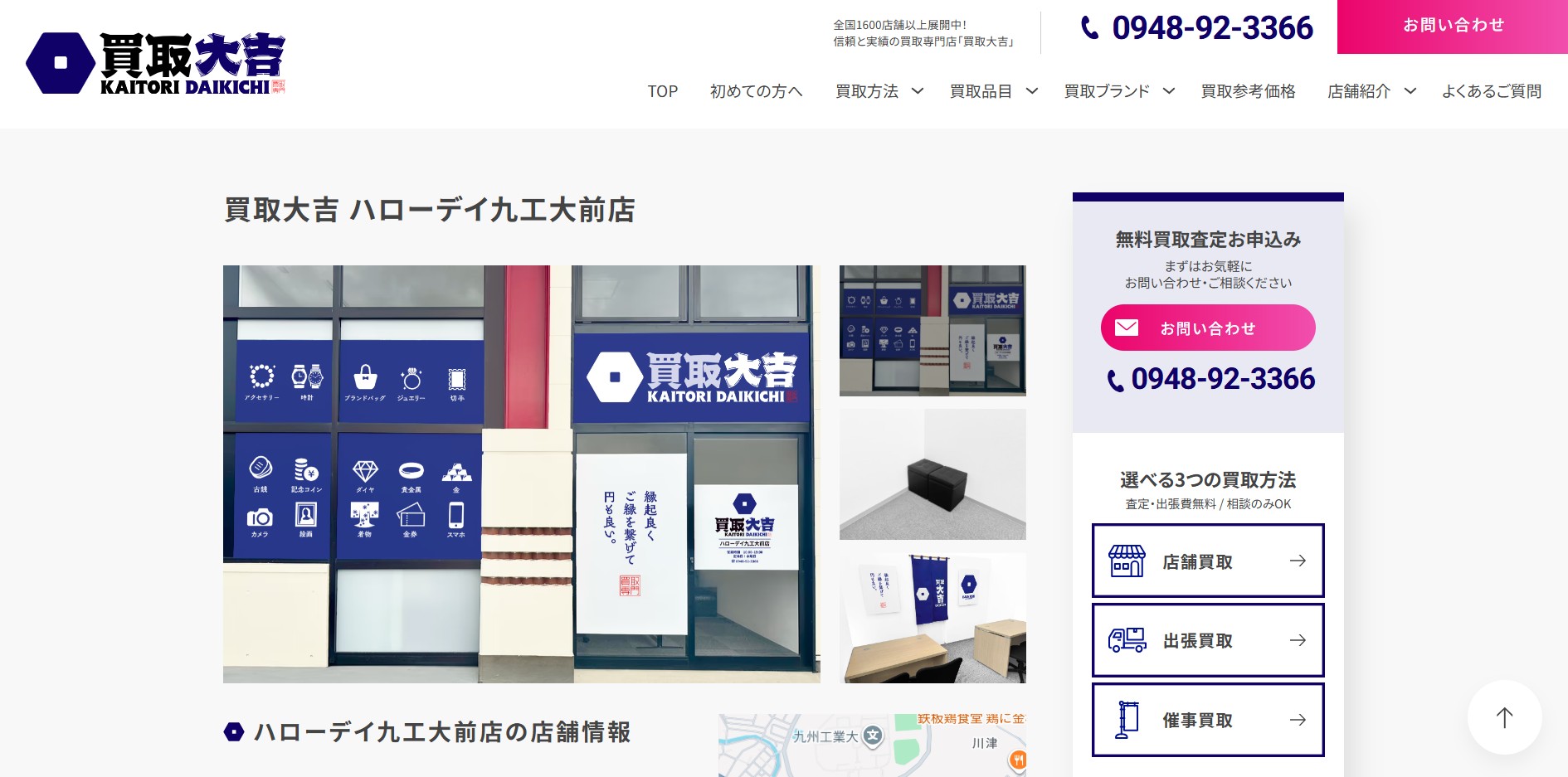The image size is (1568, 777).
Task: Open 買取参考価格 navigation link
Action: click(1248, 91)
